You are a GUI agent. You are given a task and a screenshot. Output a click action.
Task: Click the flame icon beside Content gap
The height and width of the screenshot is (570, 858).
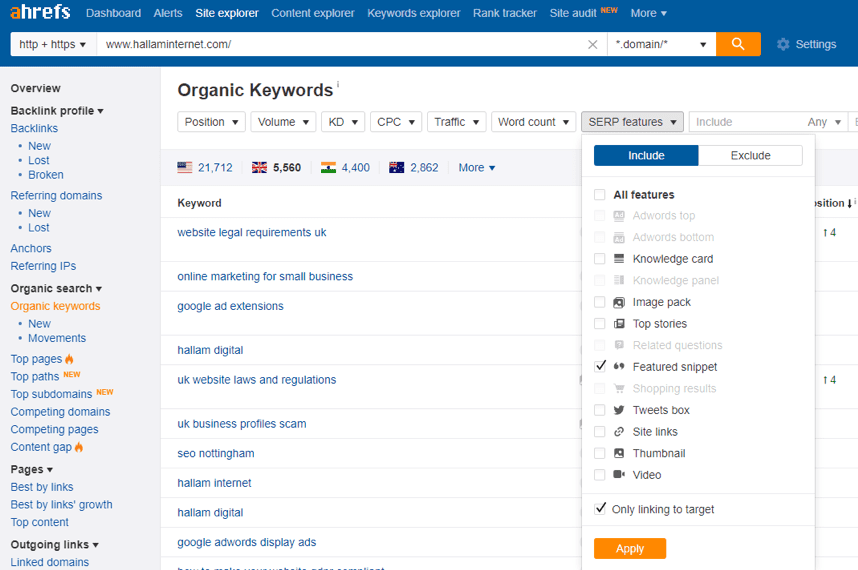pos(79,447)
